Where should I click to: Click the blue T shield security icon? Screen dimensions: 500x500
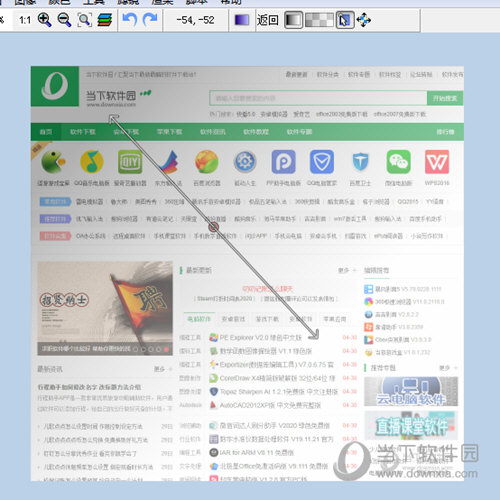[360, 162]
